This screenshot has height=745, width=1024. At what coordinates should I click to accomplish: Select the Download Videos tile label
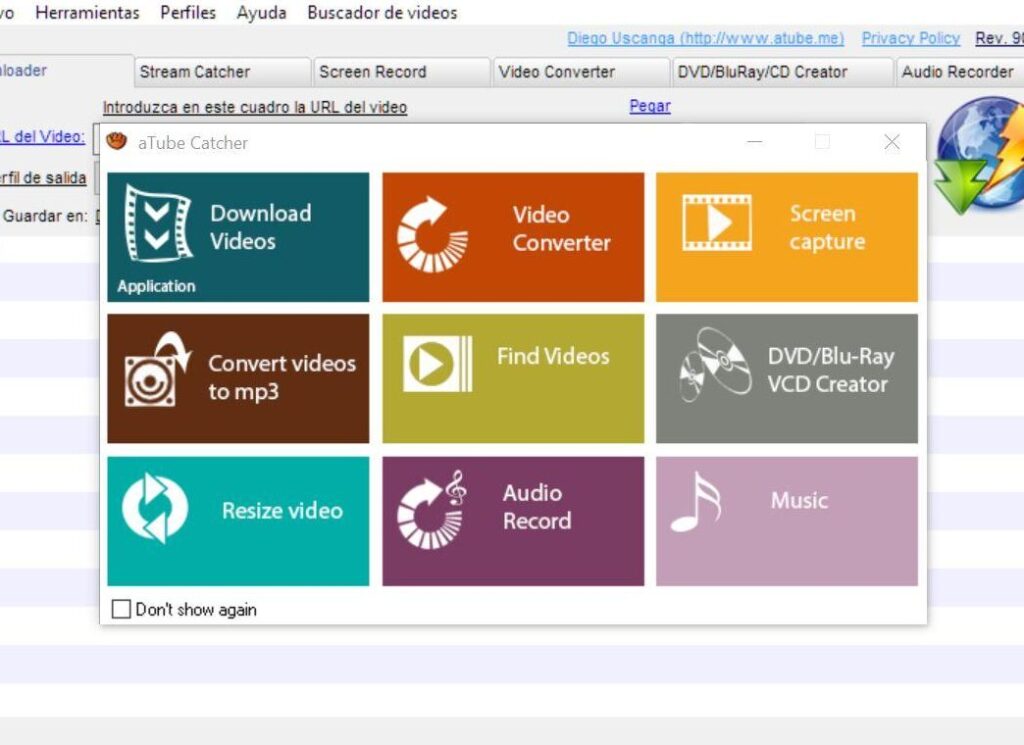(261, 227)
